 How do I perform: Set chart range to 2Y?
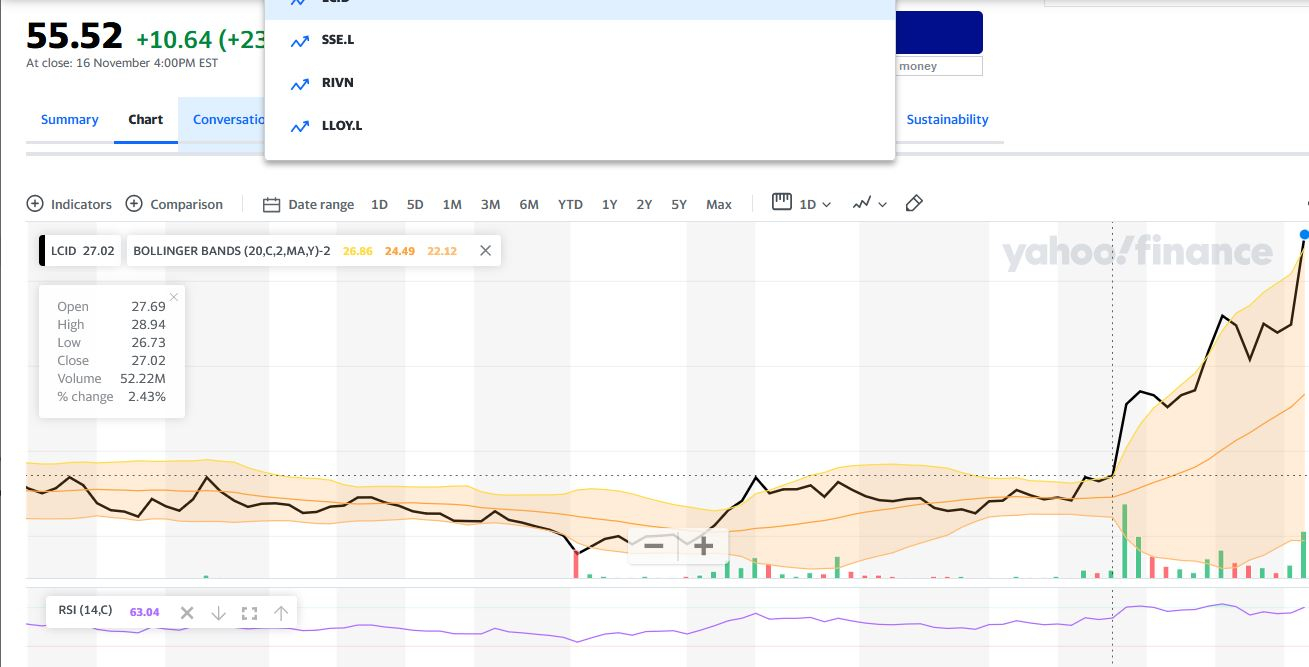click(x=644, y=204)
